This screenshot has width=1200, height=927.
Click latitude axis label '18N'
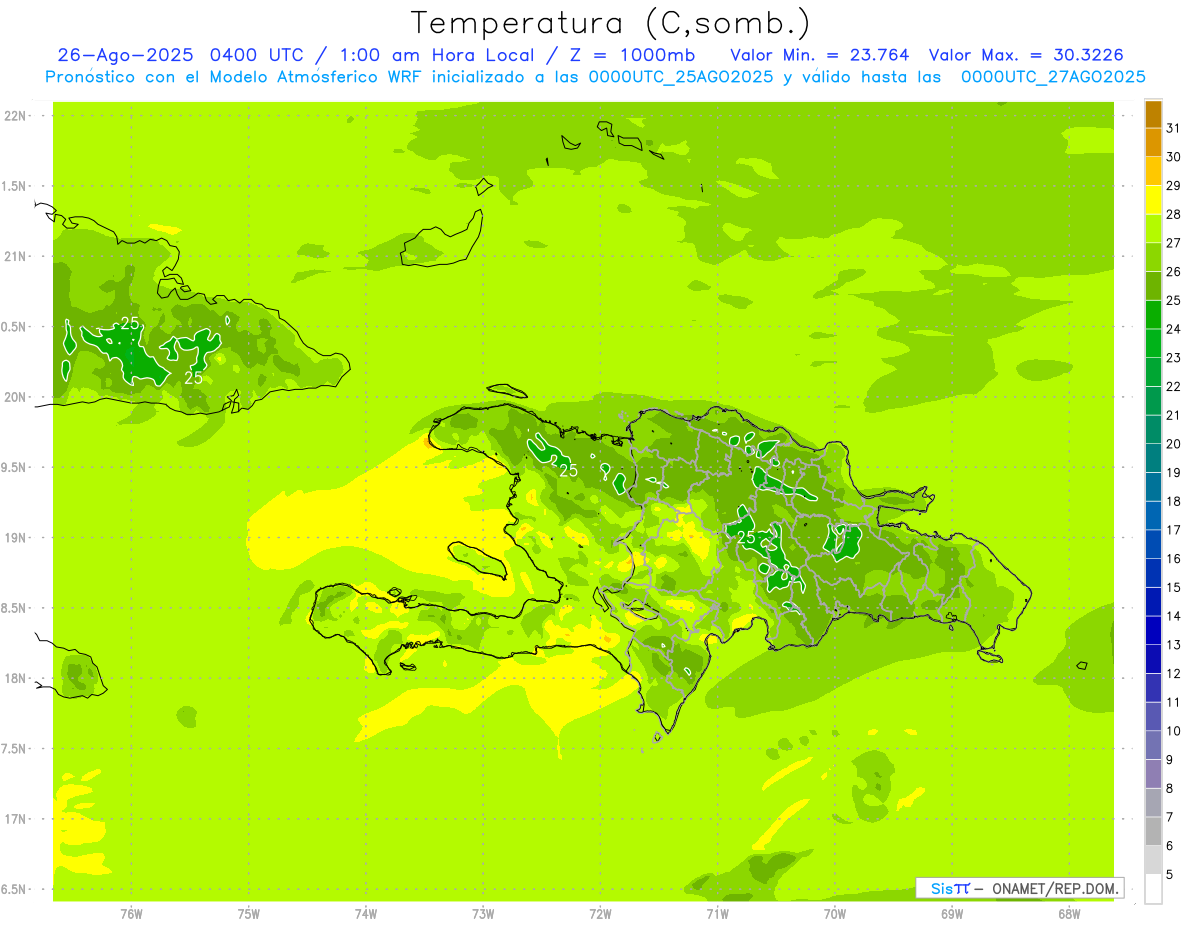15,679
